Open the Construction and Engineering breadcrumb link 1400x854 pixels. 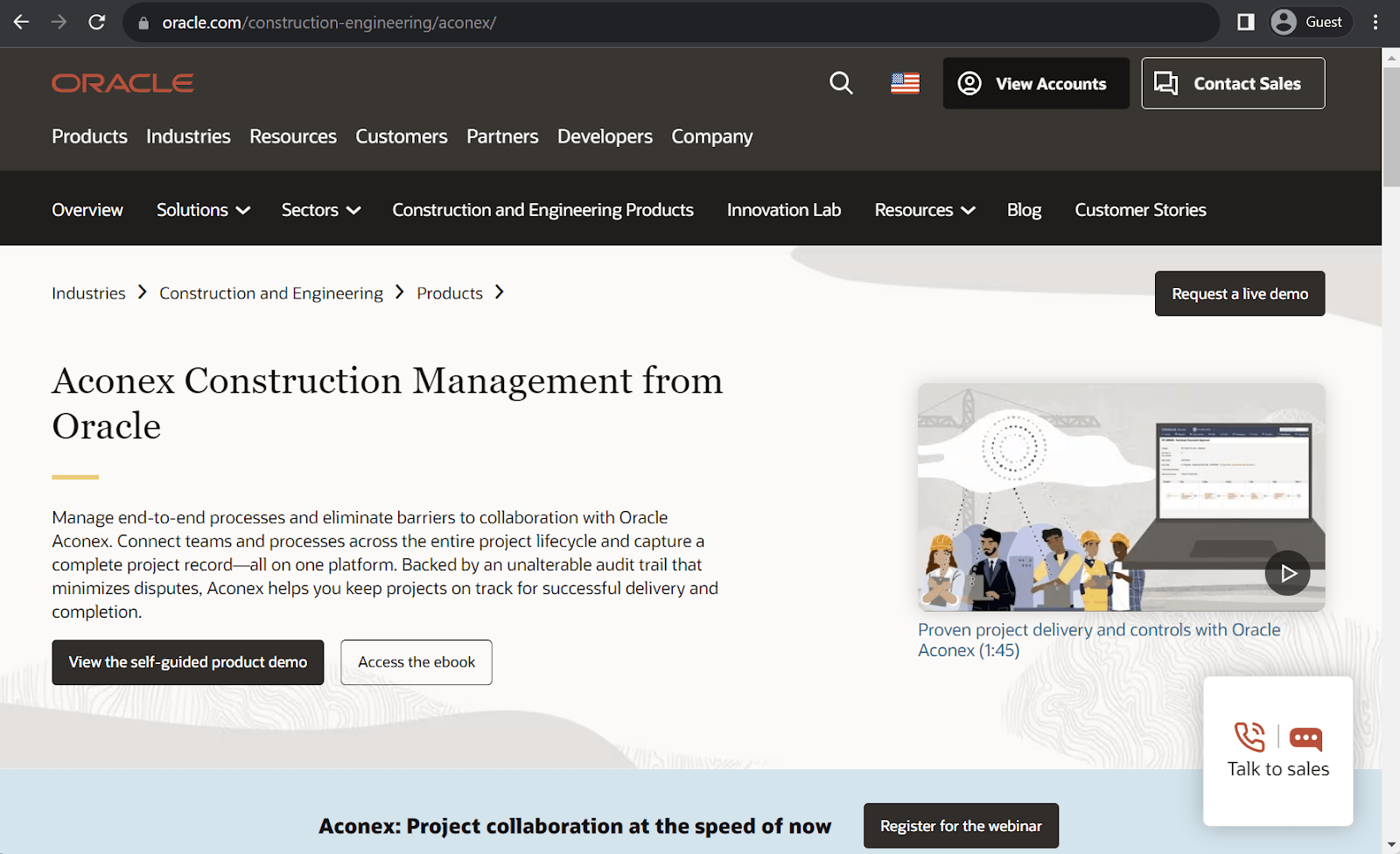coord(270,293)
